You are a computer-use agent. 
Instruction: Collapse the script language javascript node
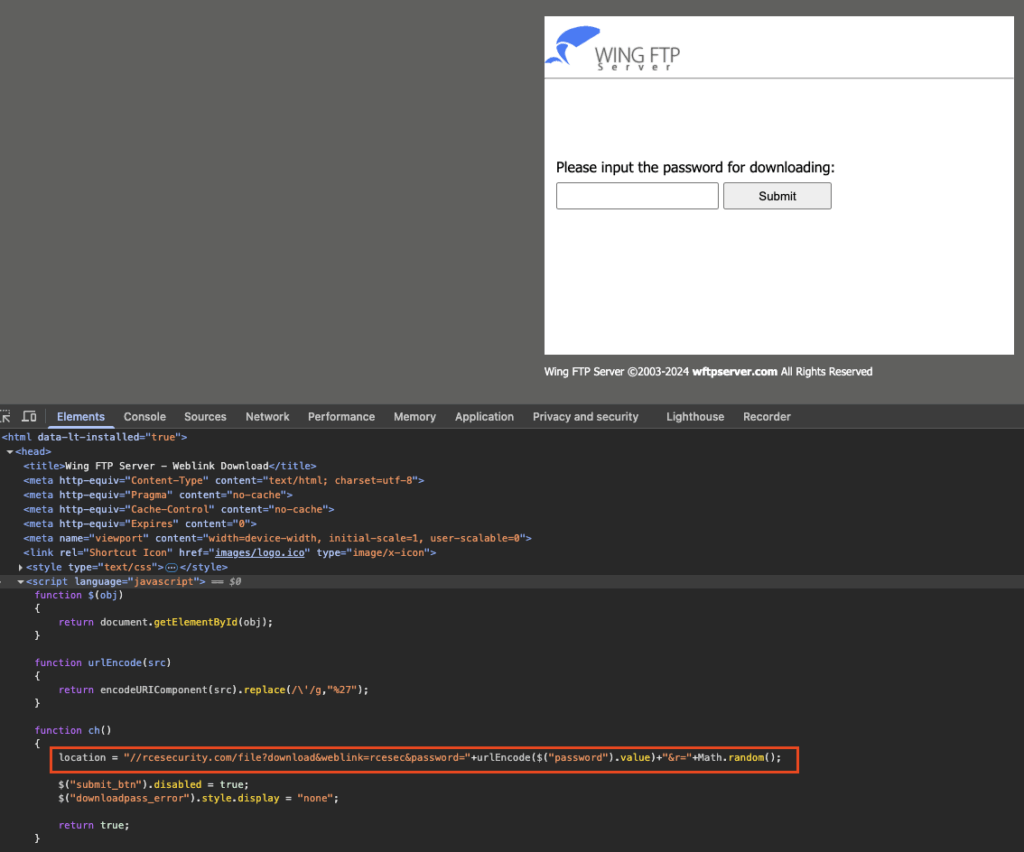coord(21,582)
